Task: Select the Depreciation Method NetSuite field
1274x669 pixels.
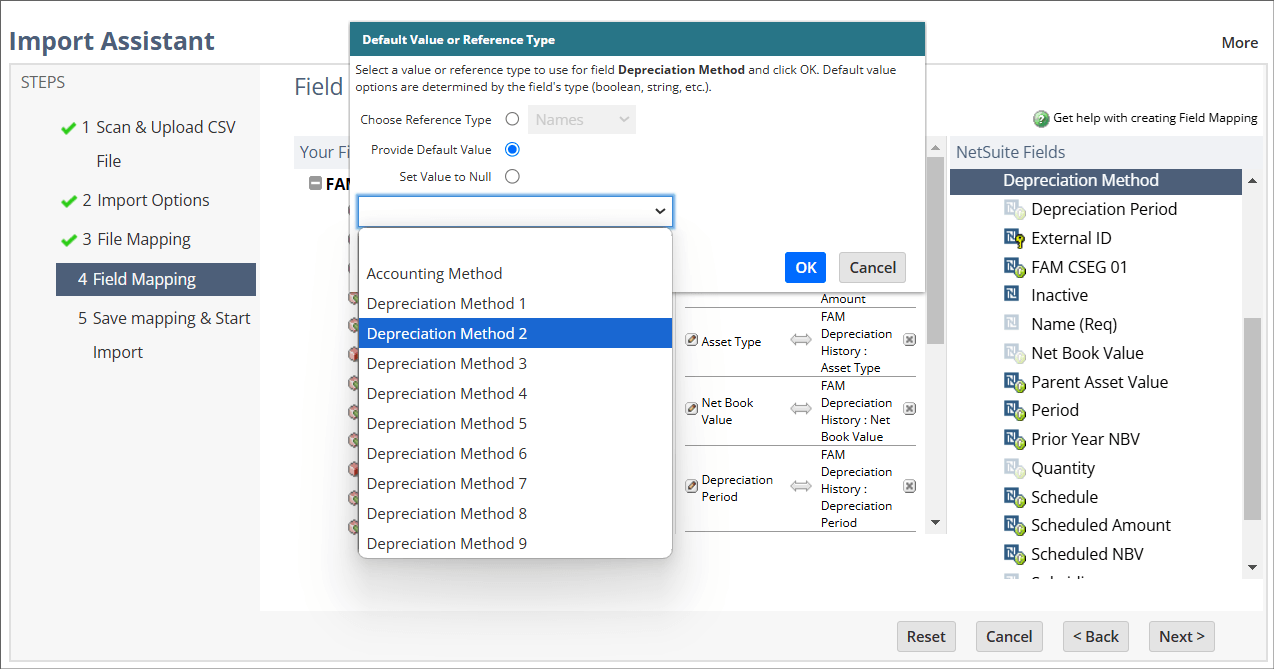Action: (1096, 181)
